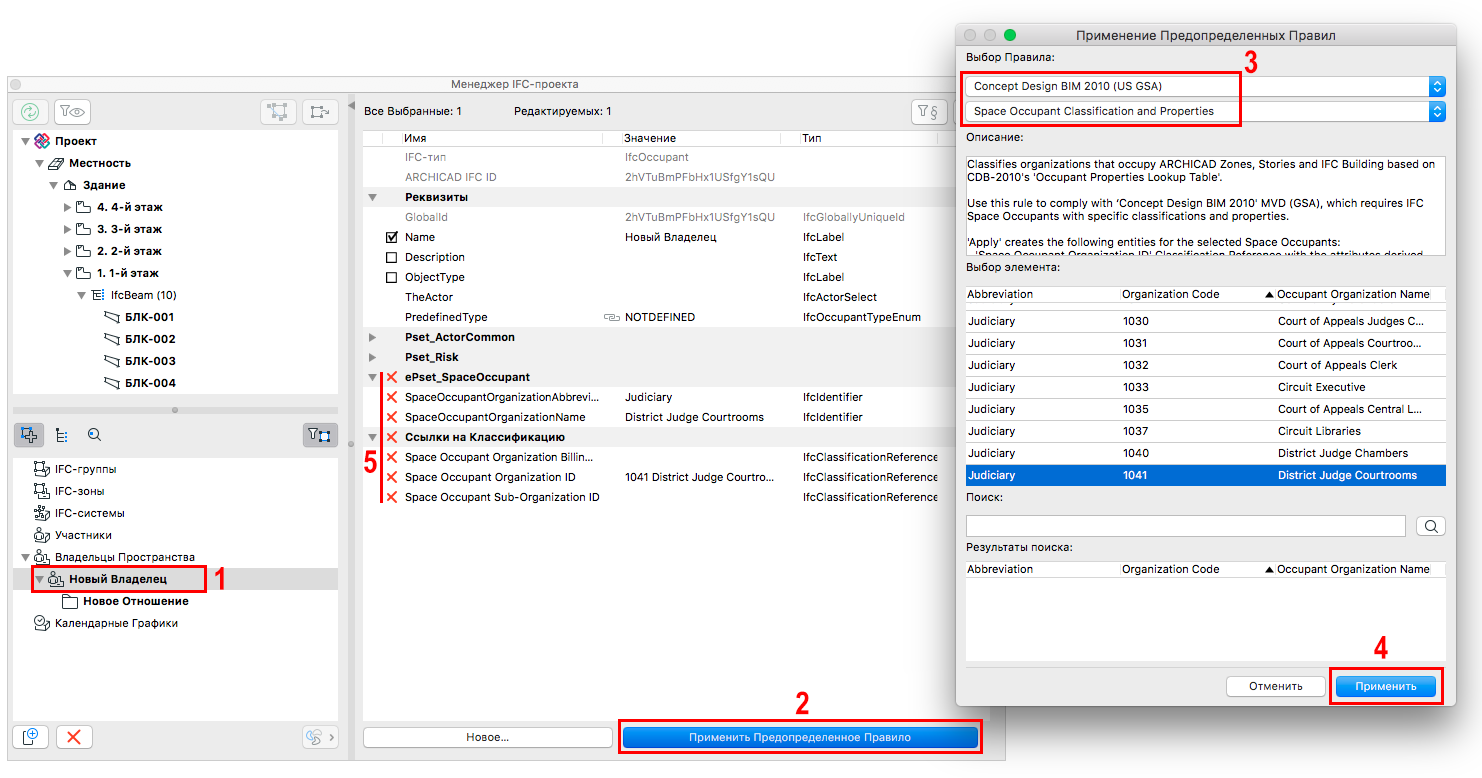This screenshot has width=1482, height=778.
Task: Click the link assignment button with arrow
Action: coord(320,737)
